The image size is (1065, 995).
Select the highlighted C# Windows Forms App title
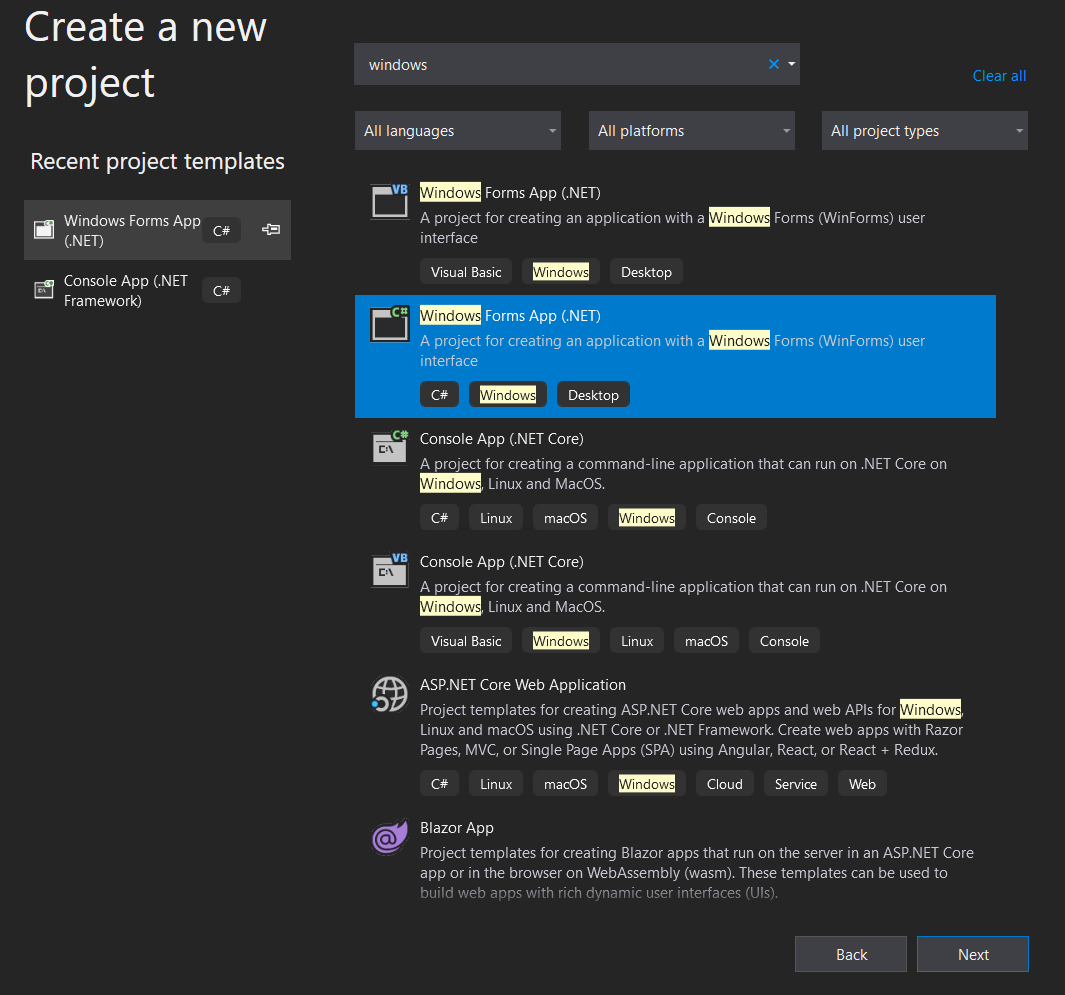click(510, 316)
